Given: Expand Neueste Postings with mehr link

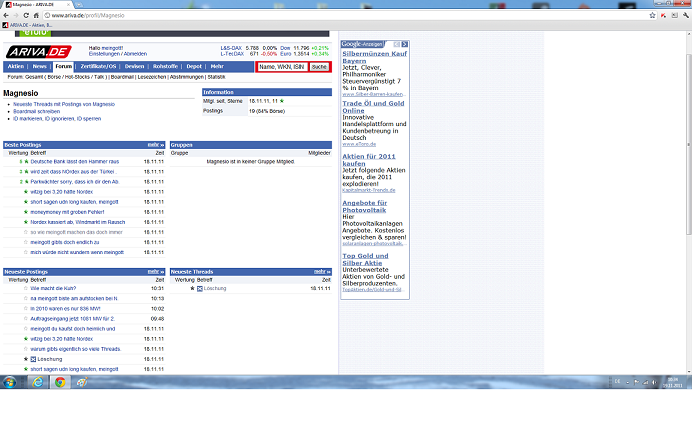Looking at the screenshot, I should [155, 272].
